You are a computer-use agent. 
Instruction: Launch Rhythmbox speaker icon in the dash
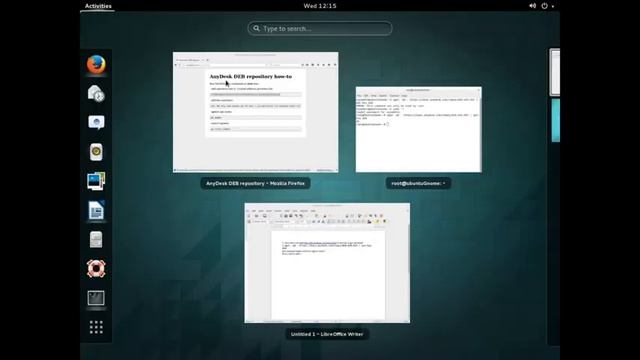(x=96, y=152)
